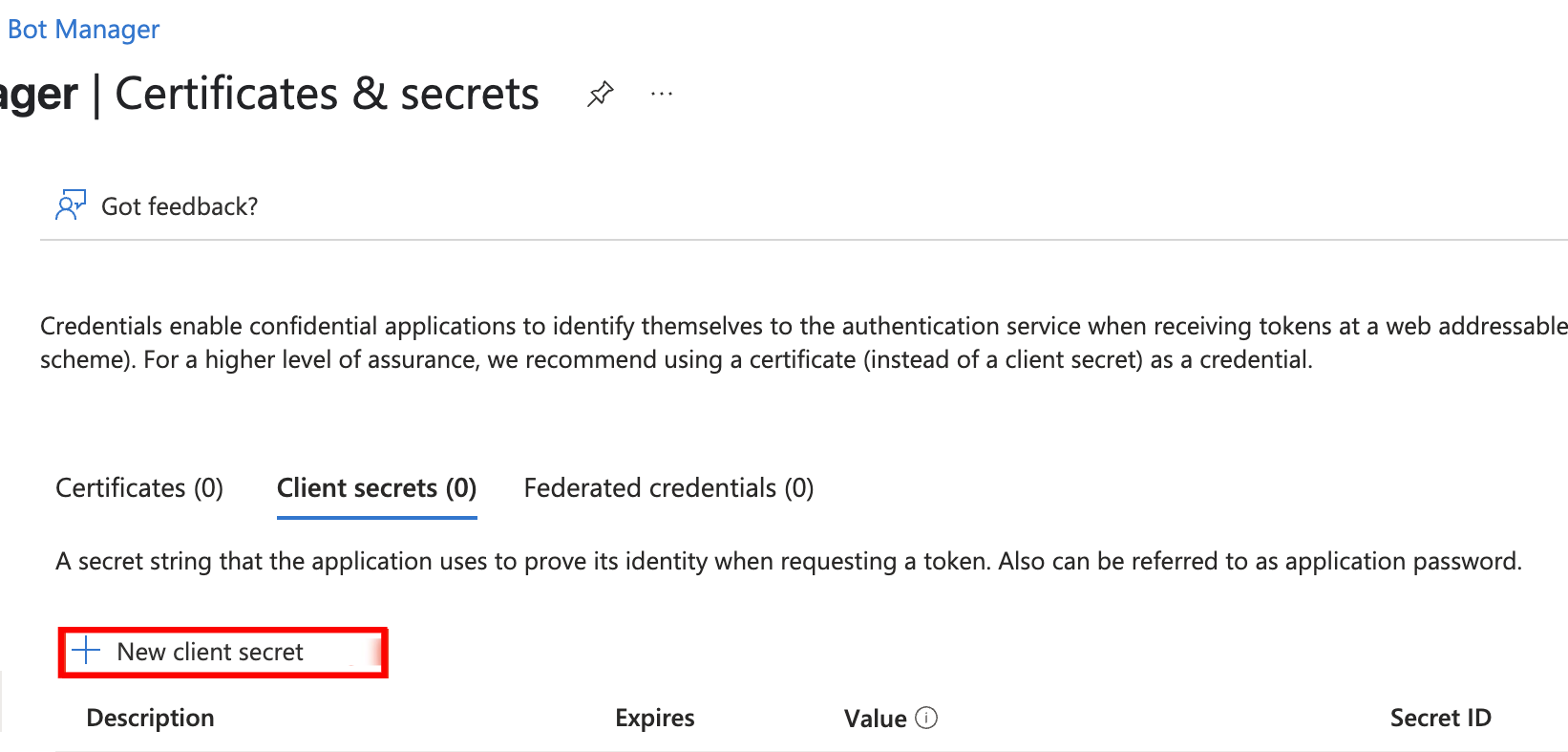Click the feedback person icon
The image size is (1568, 752).
pos(70,204)
